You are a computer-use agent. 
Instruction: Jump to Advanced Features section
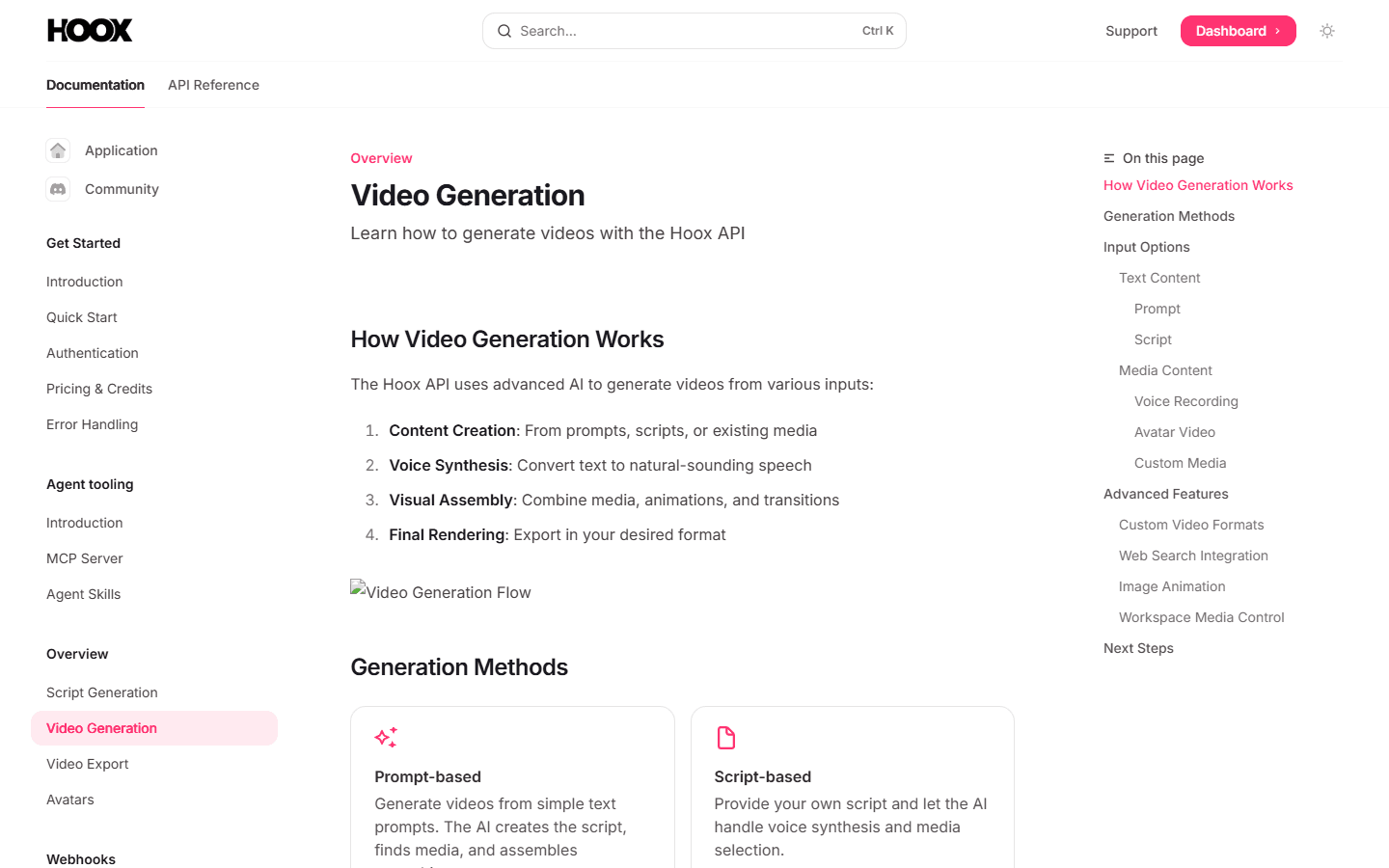point(1166,494)
